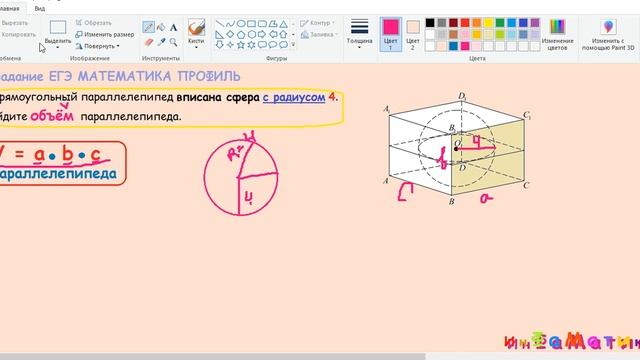Select the Text tool

[x=173, y=28]
